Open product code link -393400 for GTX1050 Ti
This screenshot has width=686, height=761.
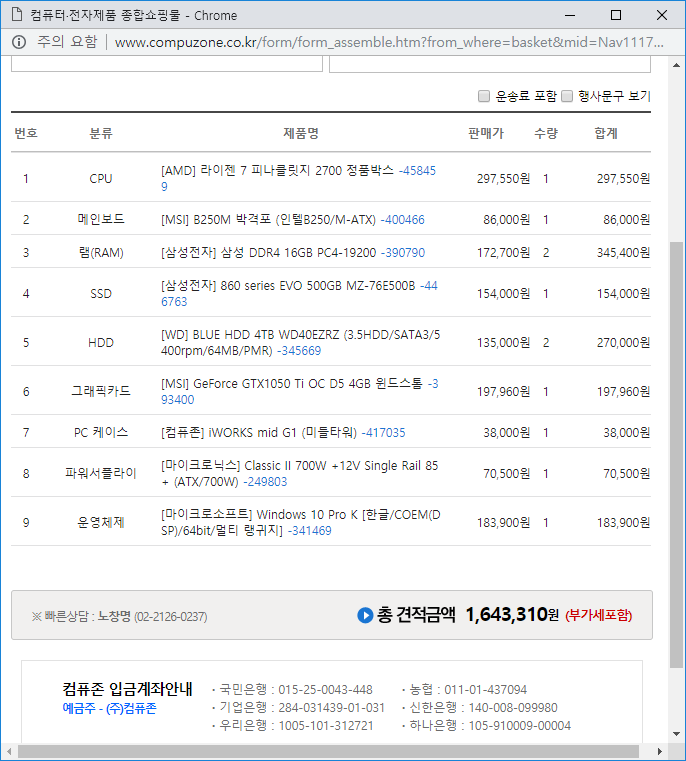tap(178, 400)
